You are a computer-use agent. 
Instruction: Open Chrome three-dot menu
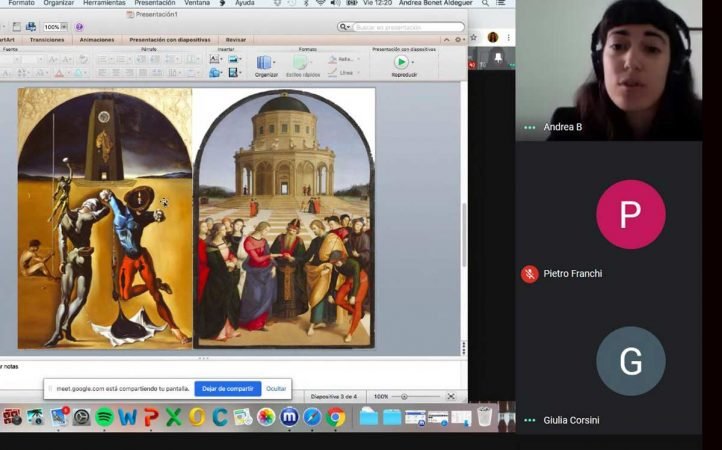click(x=508, y=37)
